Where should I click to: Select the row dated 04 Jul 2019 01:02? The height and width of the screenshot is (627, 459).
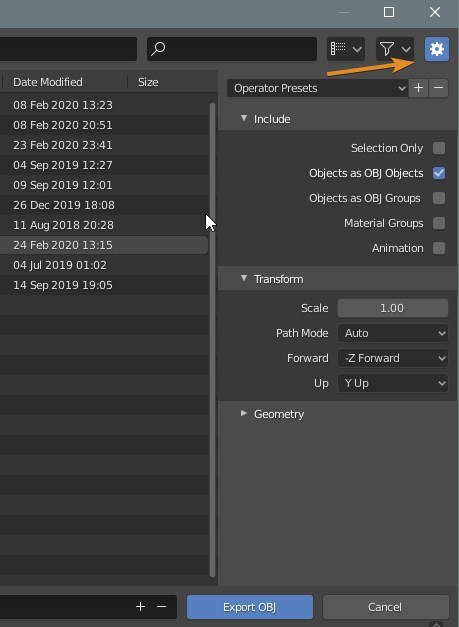coord(104,265)
